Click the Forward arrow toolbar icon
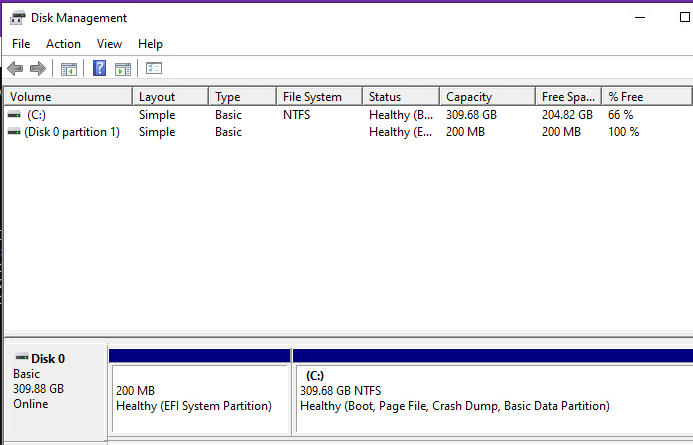Viewport: 693px width, 445px height. coord(38,68)
